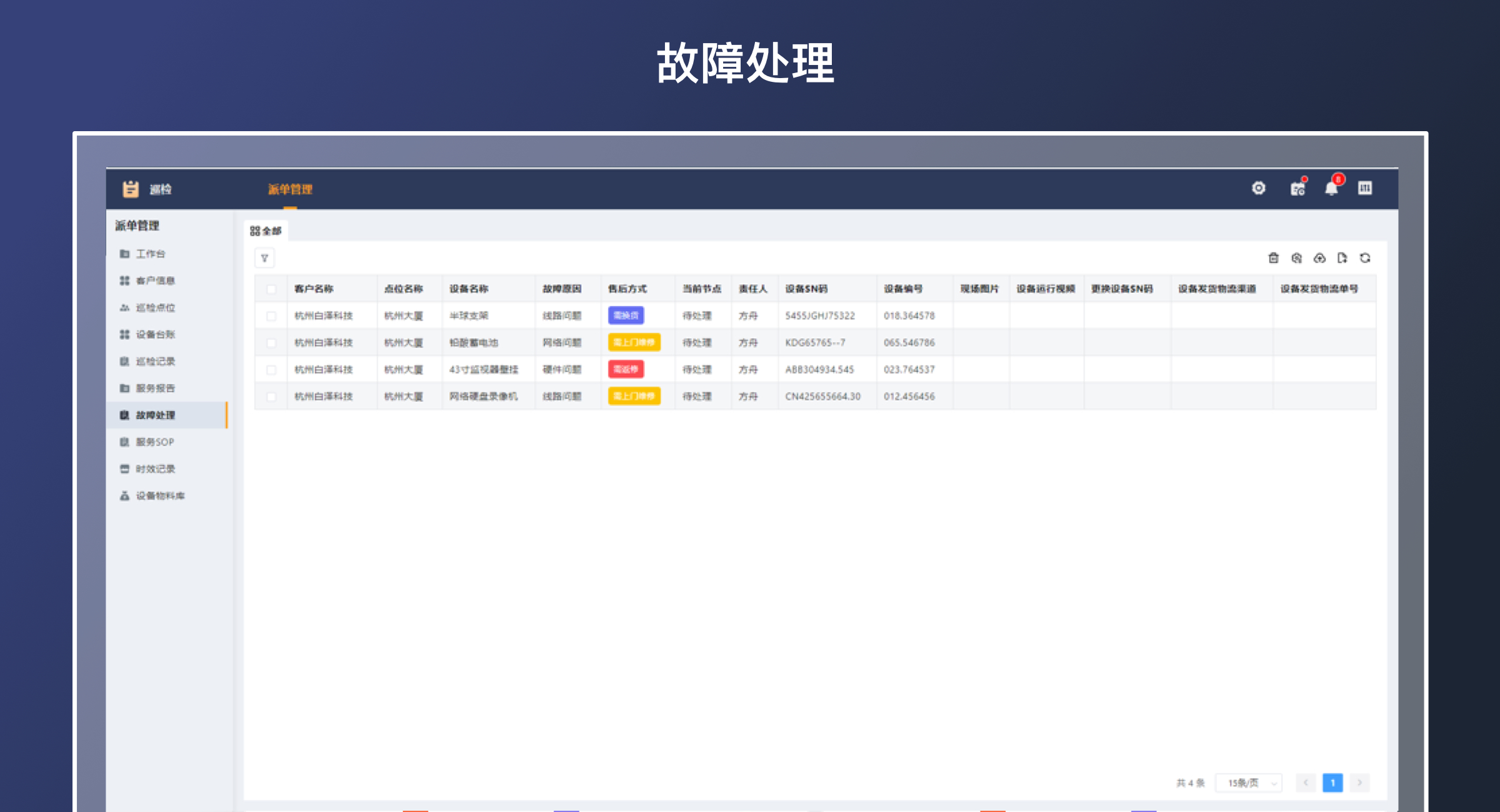
Task: Open the settings gear icon in header
Action: click(x=1259, y=188)
